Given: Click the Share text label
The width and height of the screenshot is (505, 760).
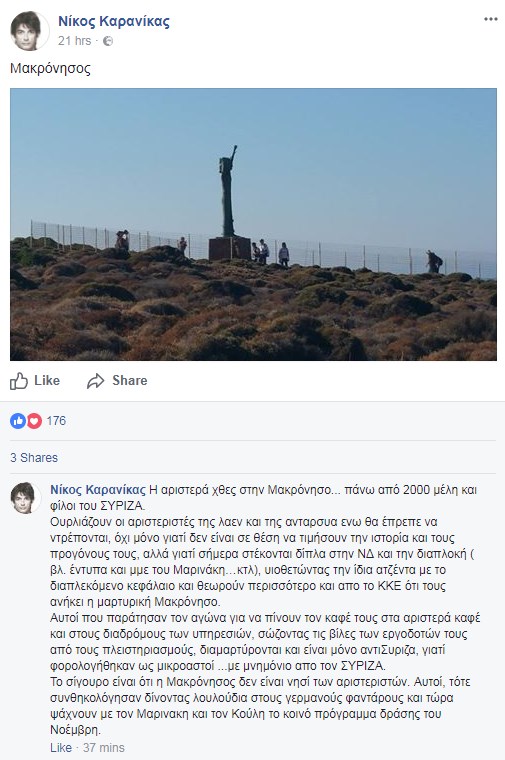Looking at the screenshot, I should pyautogui.click(x=130, y=380).
